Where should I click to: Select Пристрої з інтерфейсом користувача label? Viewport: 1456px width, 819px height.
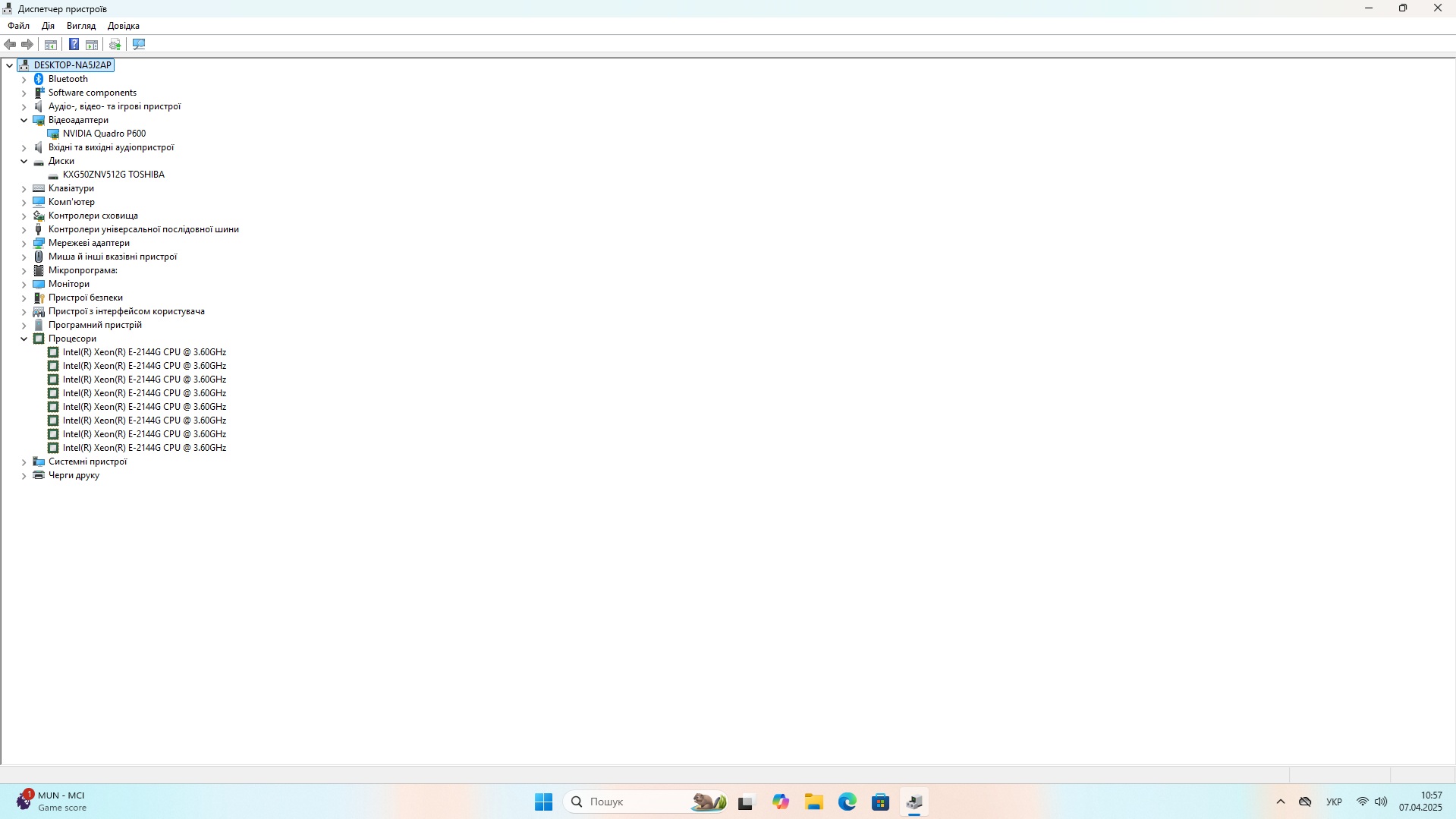point(127,311)
